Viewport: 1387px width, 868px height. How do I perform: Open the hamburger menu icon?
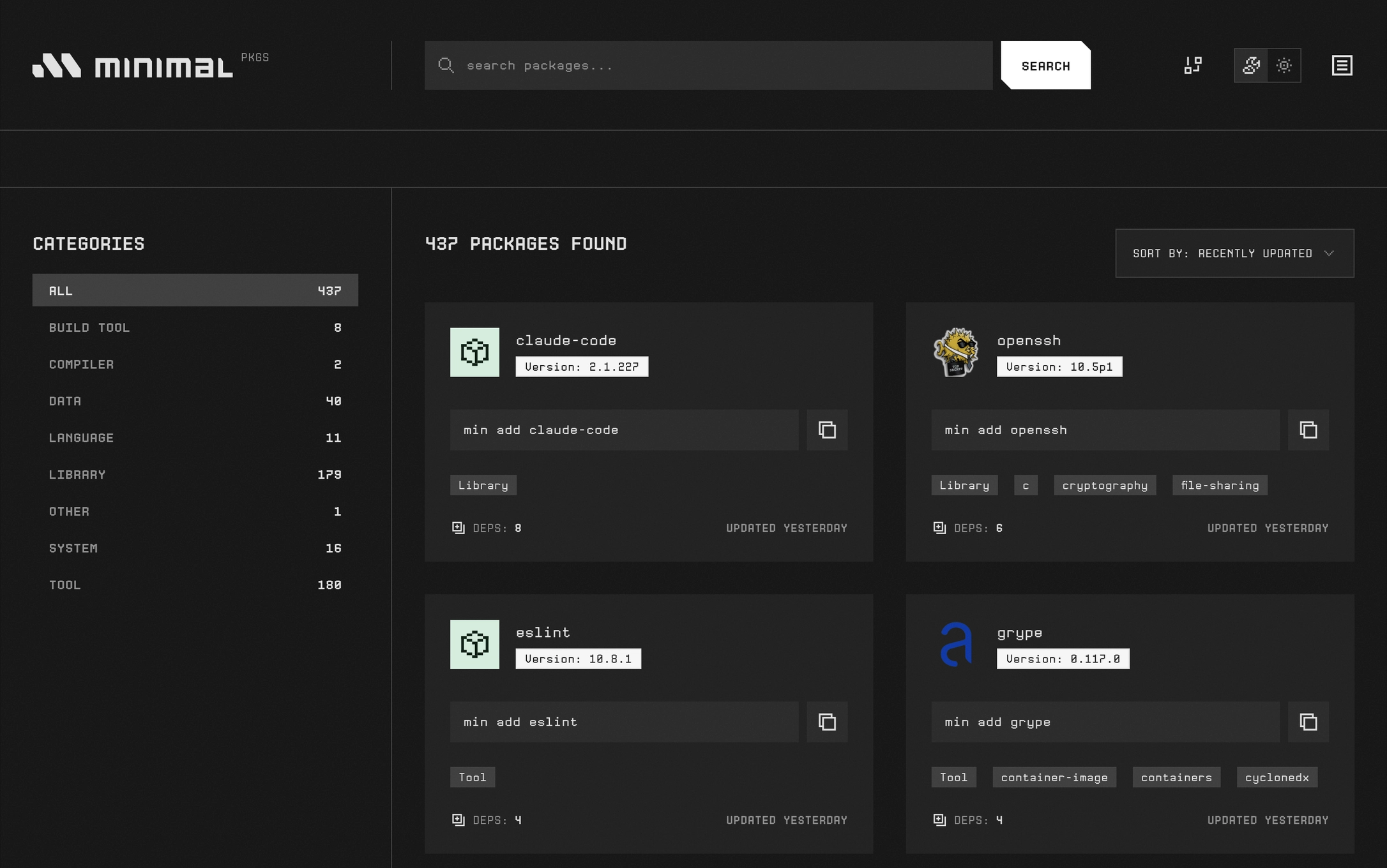(1342, 65)
